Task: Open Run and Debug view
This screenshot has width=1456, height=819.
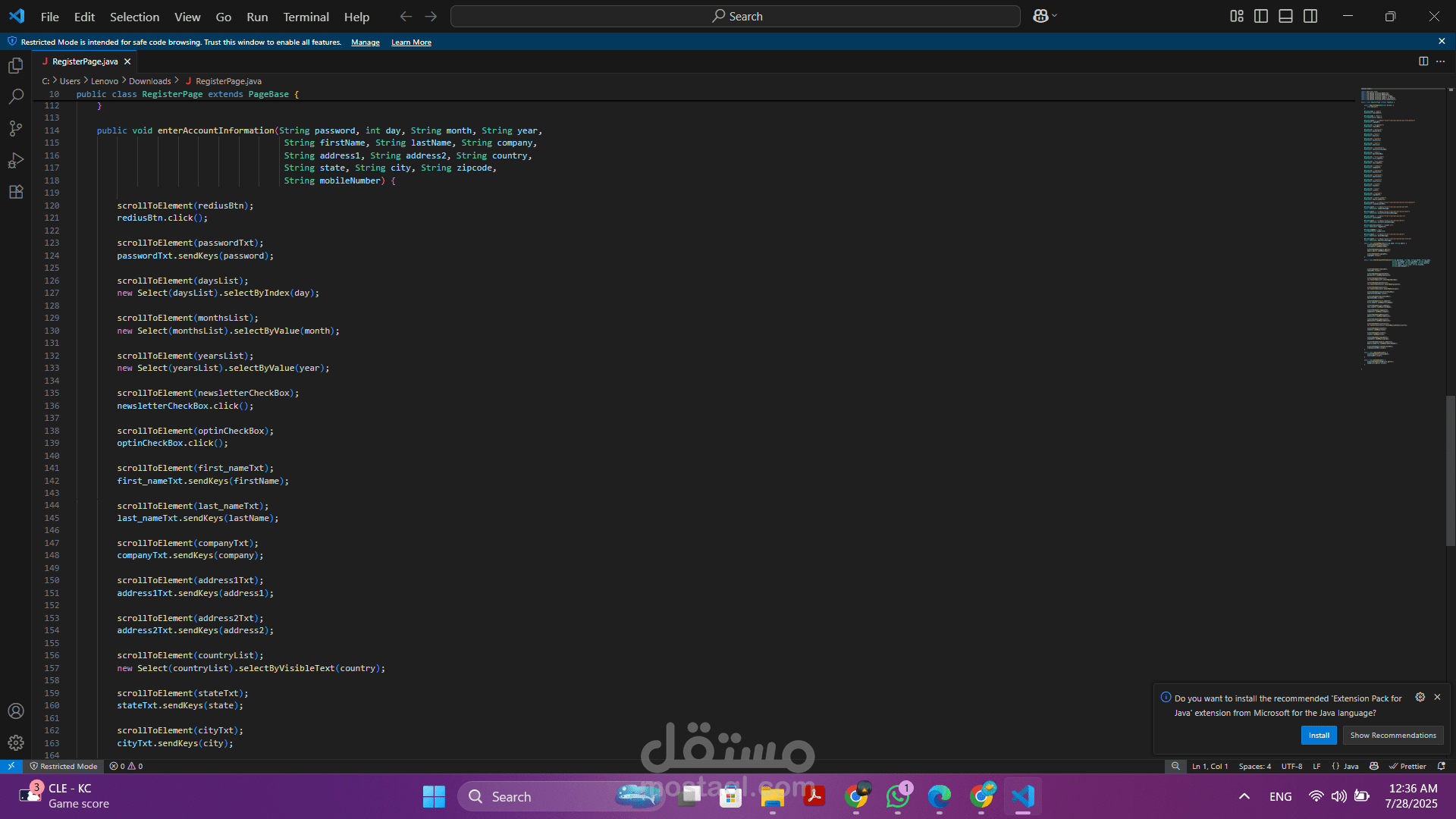Action: pyautogui.click(x=16, y=160)
